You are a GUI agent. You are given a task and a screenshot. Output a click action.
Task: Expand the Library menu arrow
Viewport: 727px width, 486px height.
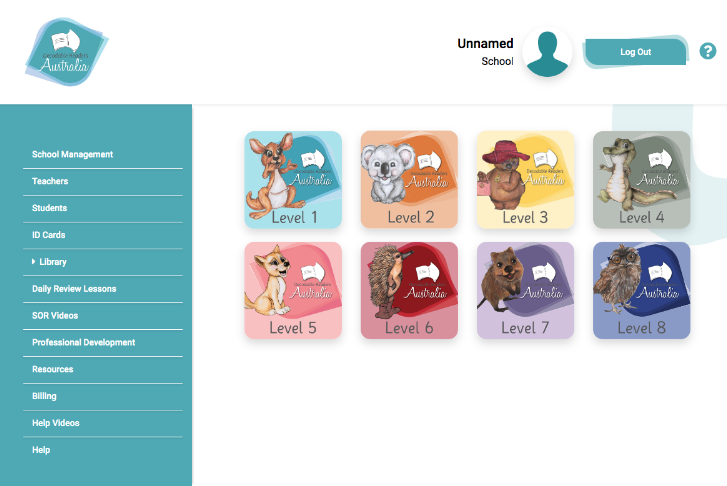[x=33, y=262]
